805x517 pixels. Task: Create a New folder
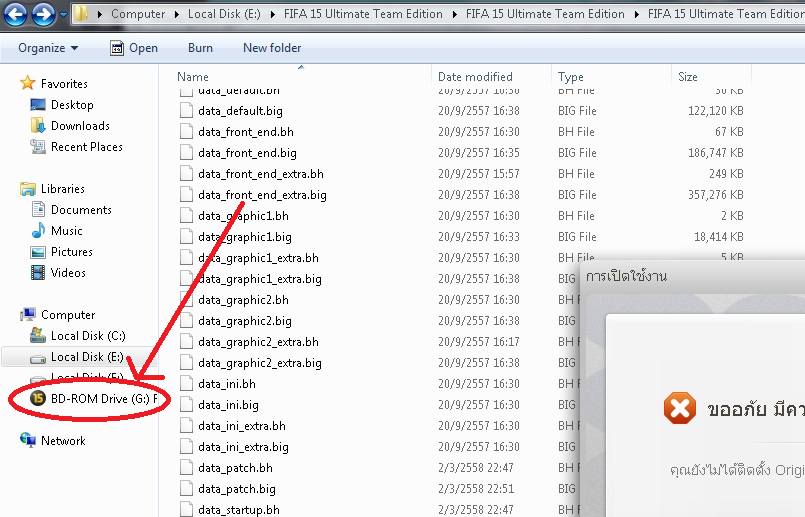pos(272,48)
